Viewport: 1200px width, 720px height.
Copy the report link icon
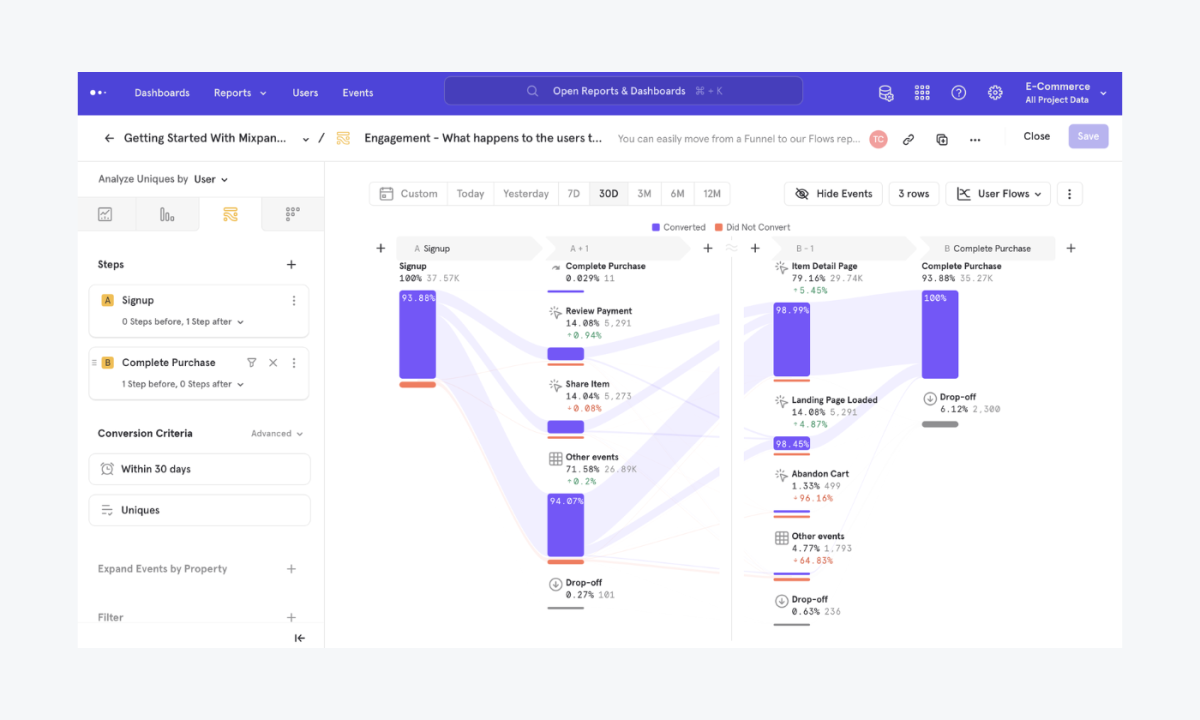[908, 140]
